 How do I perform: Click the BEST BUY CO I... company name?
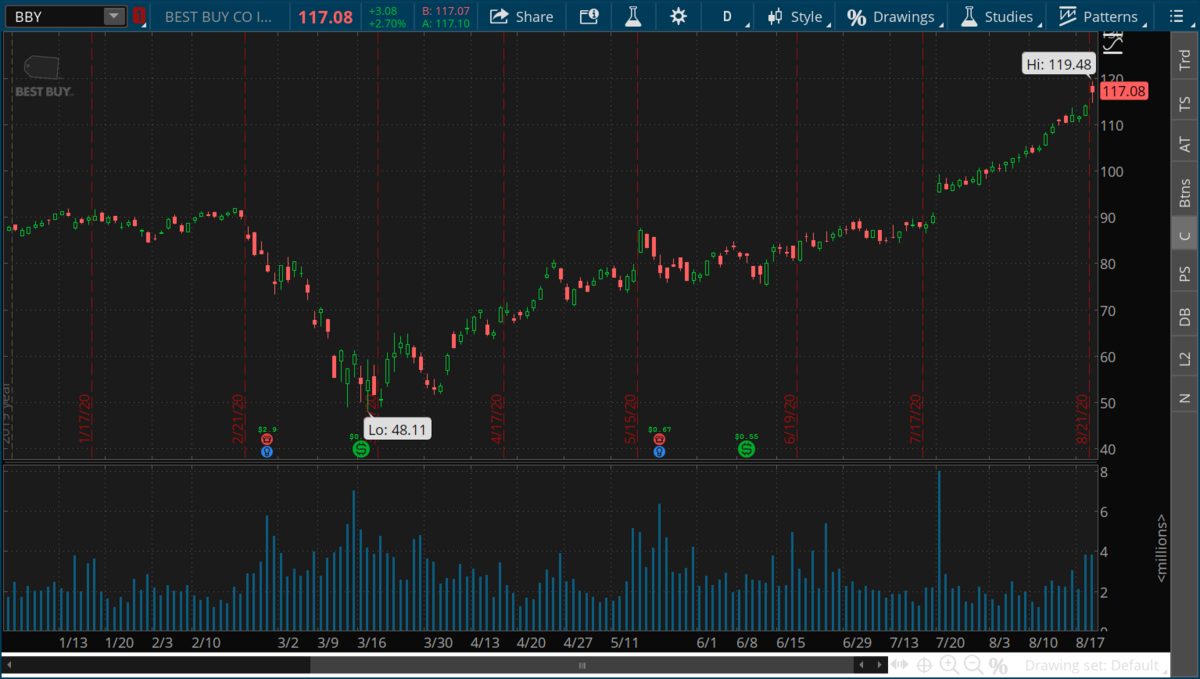[217, 17]
